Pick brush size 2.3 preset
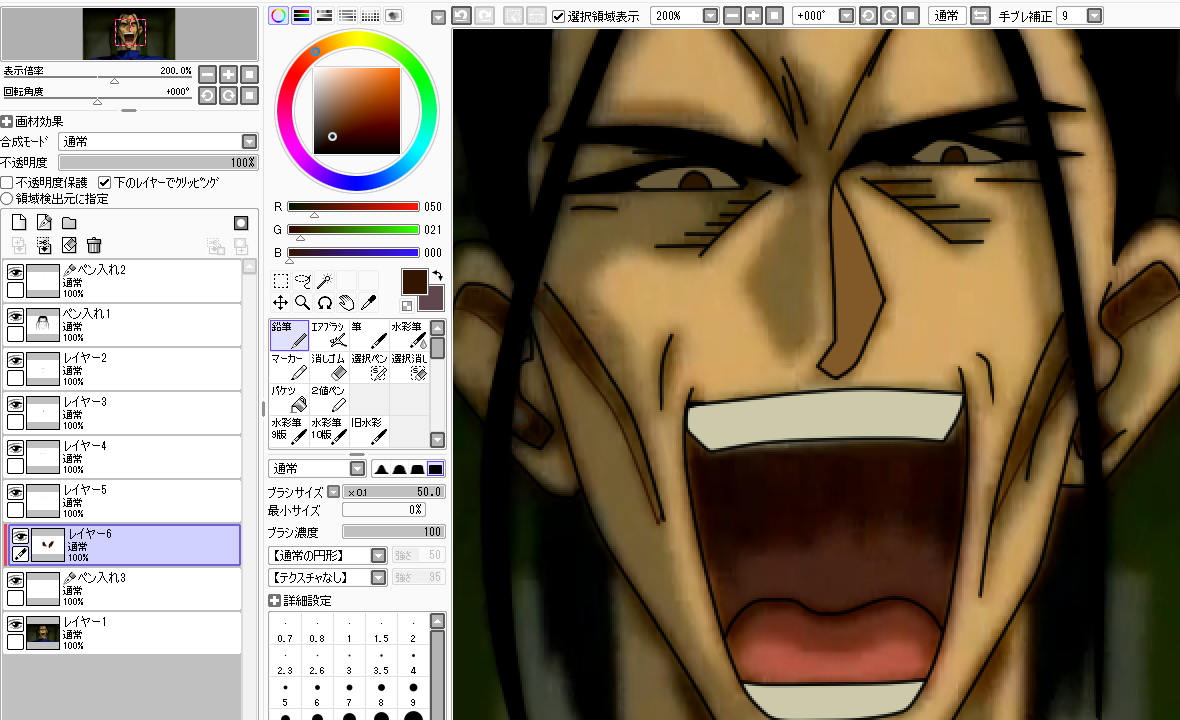This screenshot has height=720, width=1180. click(285, 661)
